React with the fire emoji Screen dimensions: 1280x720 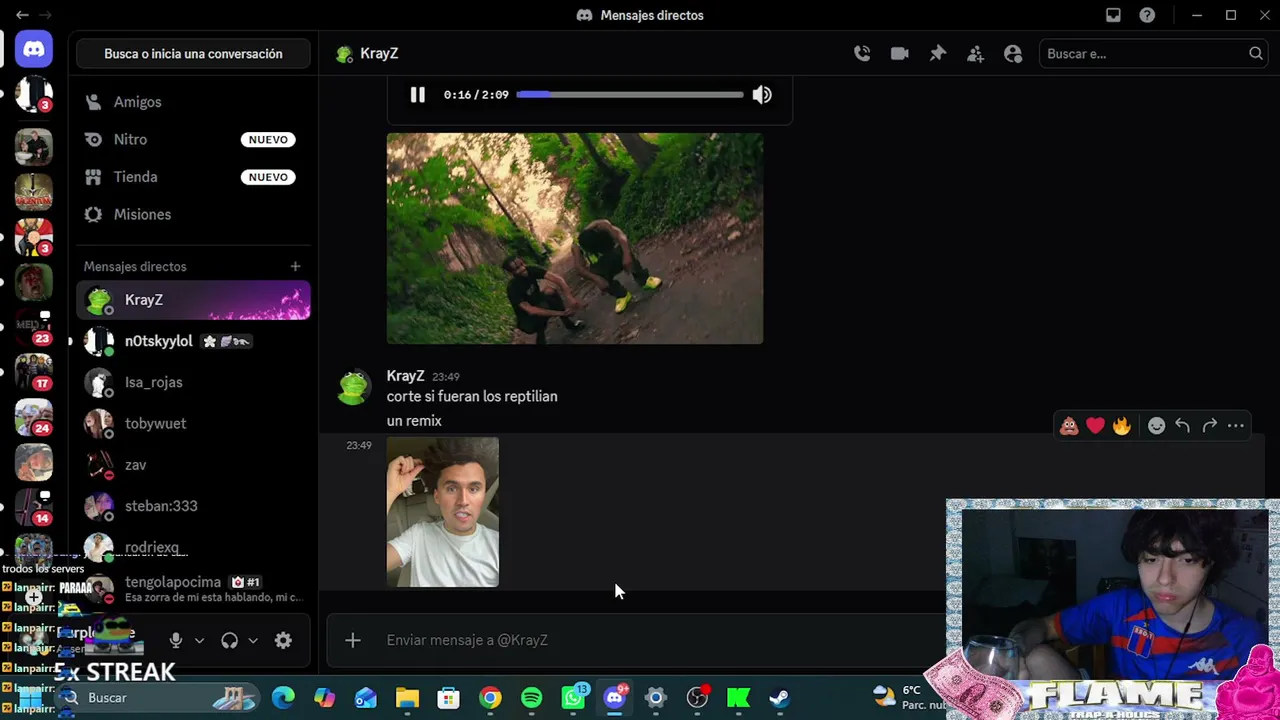tap(1122, 426)
